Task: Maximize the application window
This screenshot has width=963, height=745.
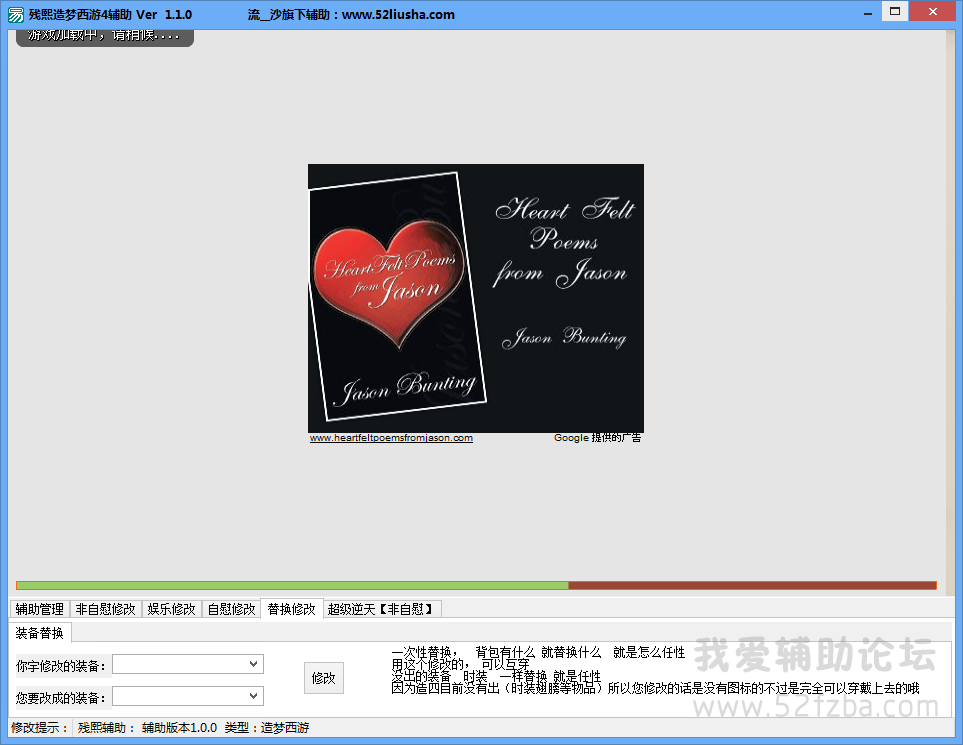Action: click(x=895, y=12)
